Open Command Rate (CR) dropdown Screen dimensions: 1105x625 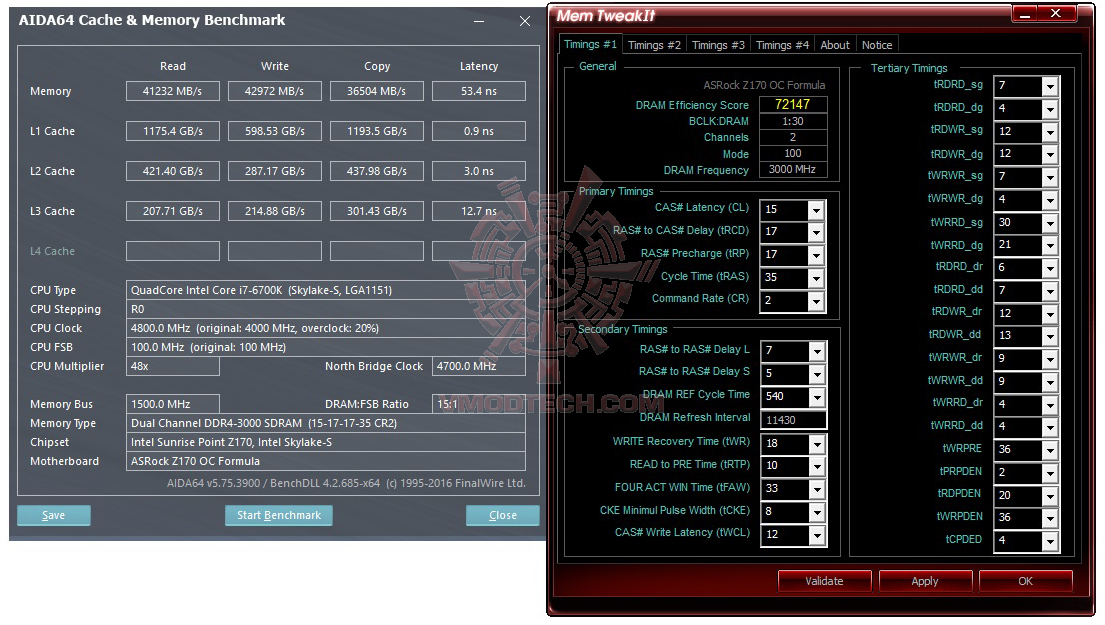[x=816, y=301]
